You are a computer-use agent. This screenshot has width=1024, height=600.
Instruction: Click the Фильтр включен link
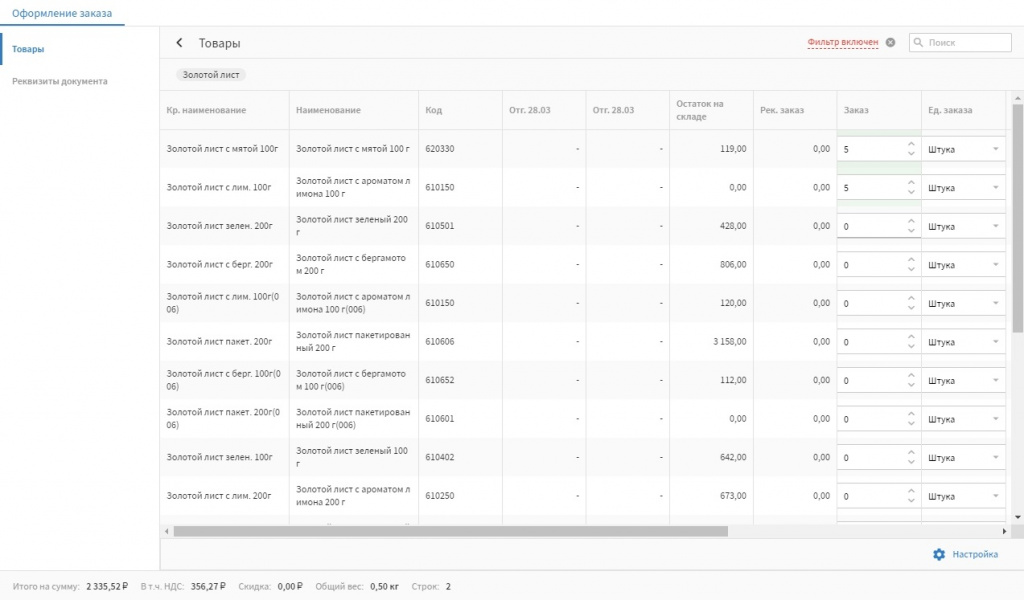pyautogui.click(x=842, y=42)
